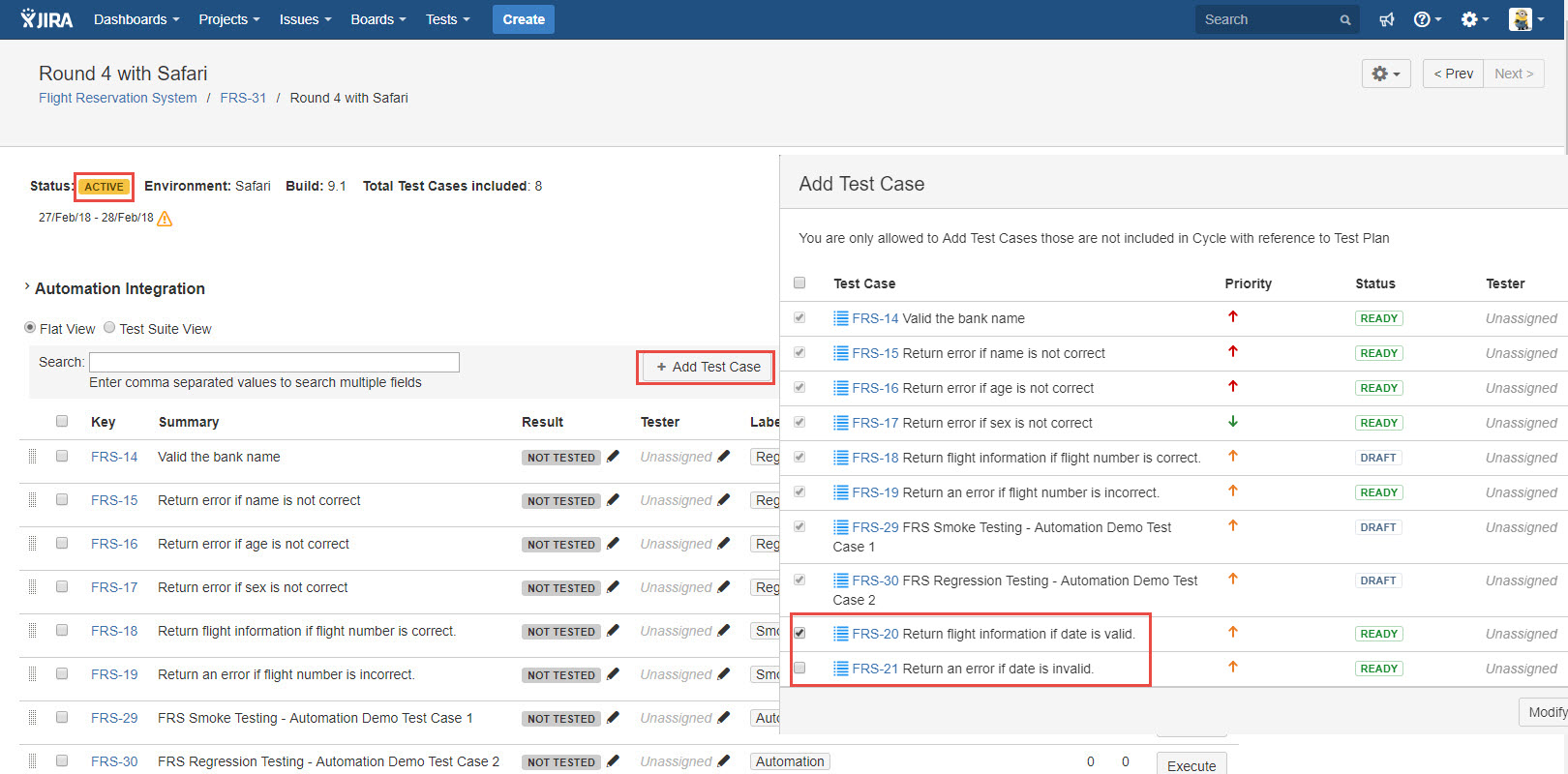Screen dimensions: 1568x774
Task: Edit result pencil for FRS-18
Action: [x=613, y=631]
